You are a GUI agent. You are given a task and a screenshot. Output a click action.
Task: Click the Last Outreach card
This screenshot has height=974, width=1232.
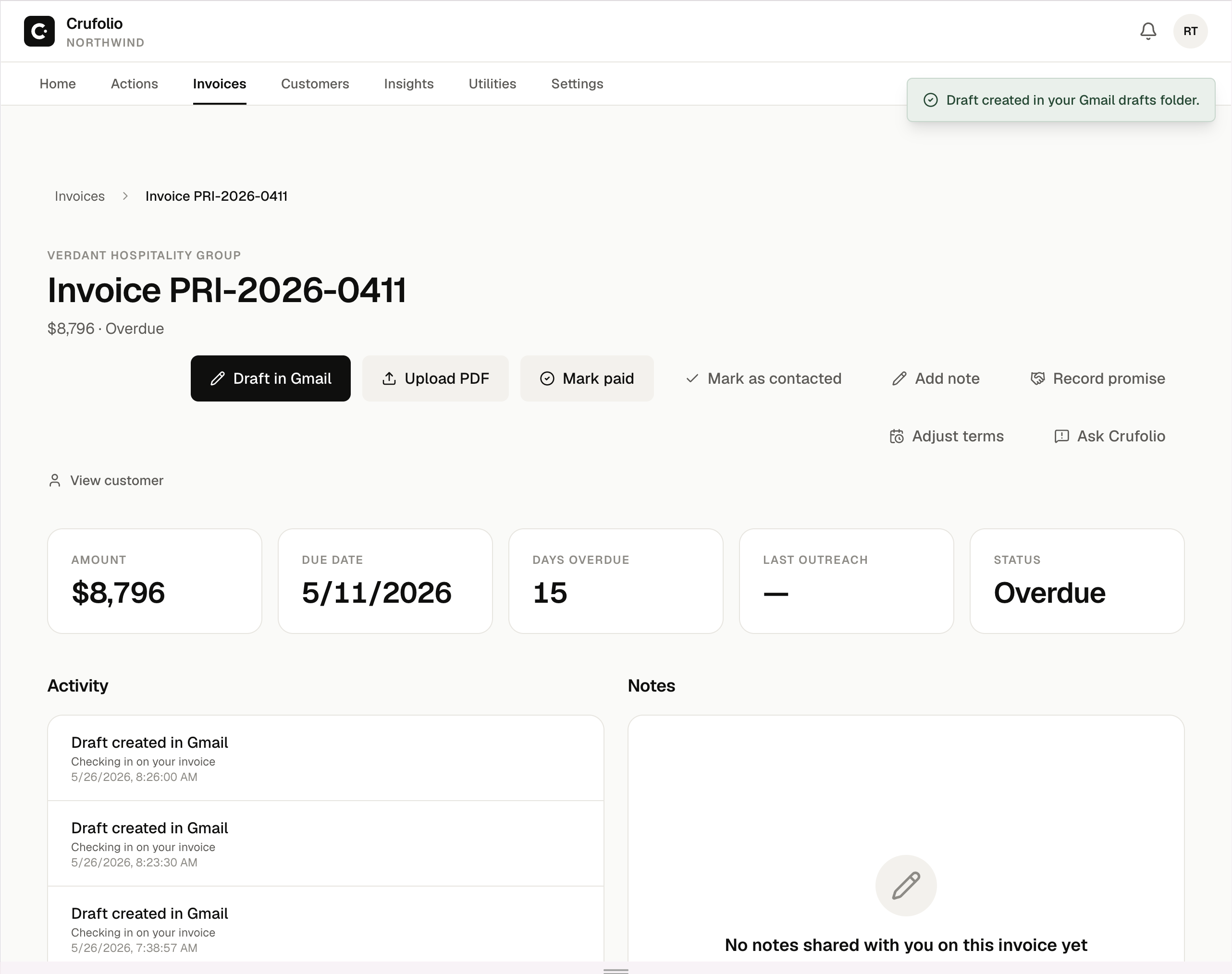[847, 581]
